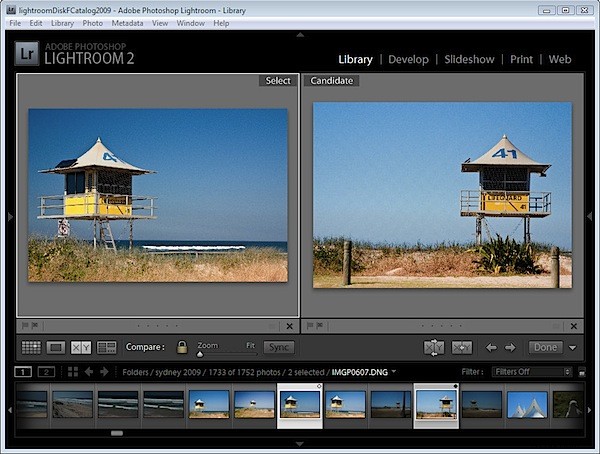Open the Photo menu
Screen dimensions: 600x454
pyautogui.click(x=93, y=23)
